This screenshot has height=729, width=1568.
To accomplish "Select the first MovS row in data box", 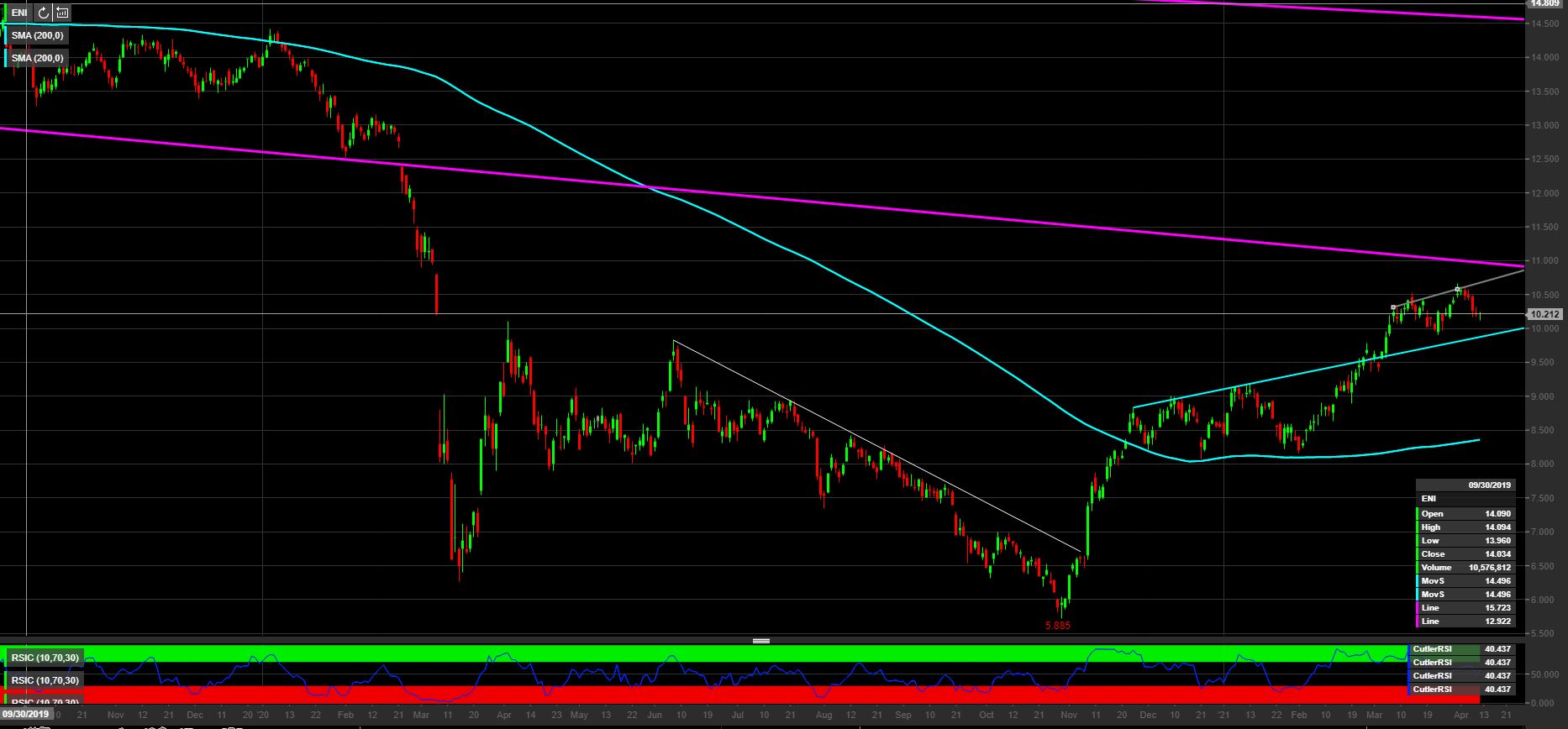I will point(1465,581).
